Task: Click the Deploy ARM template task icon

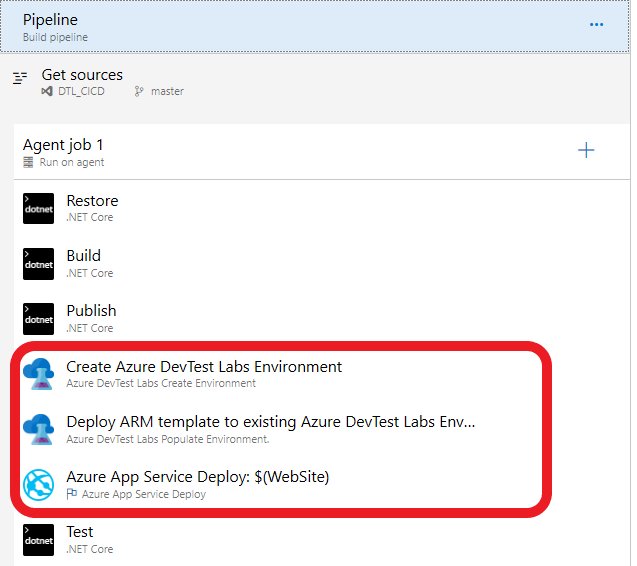Action: (x=39, y=429)
